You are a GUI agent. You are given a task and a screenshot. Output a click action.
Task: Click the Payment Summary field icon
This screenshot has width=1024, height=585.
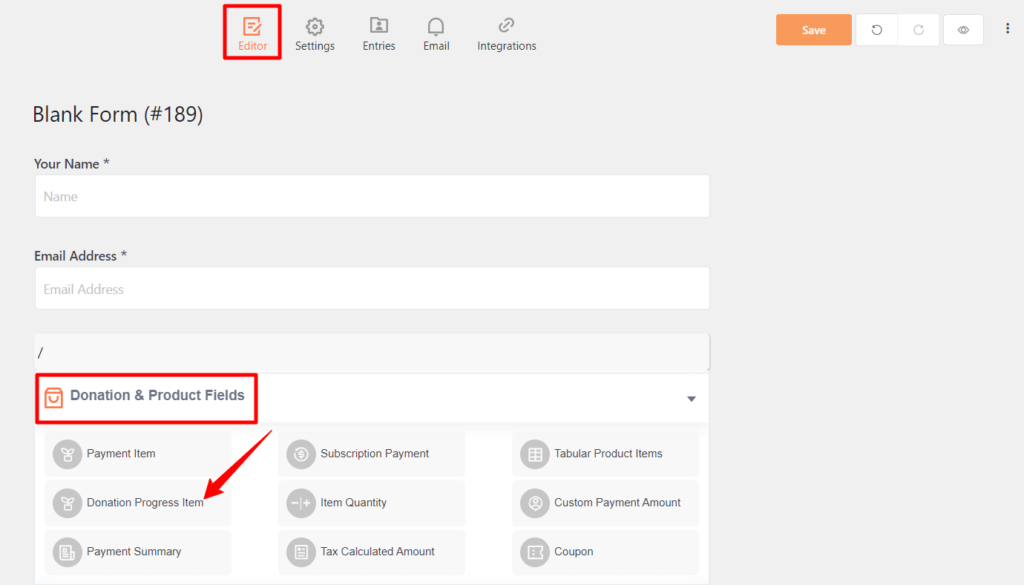tap(66, 552)
